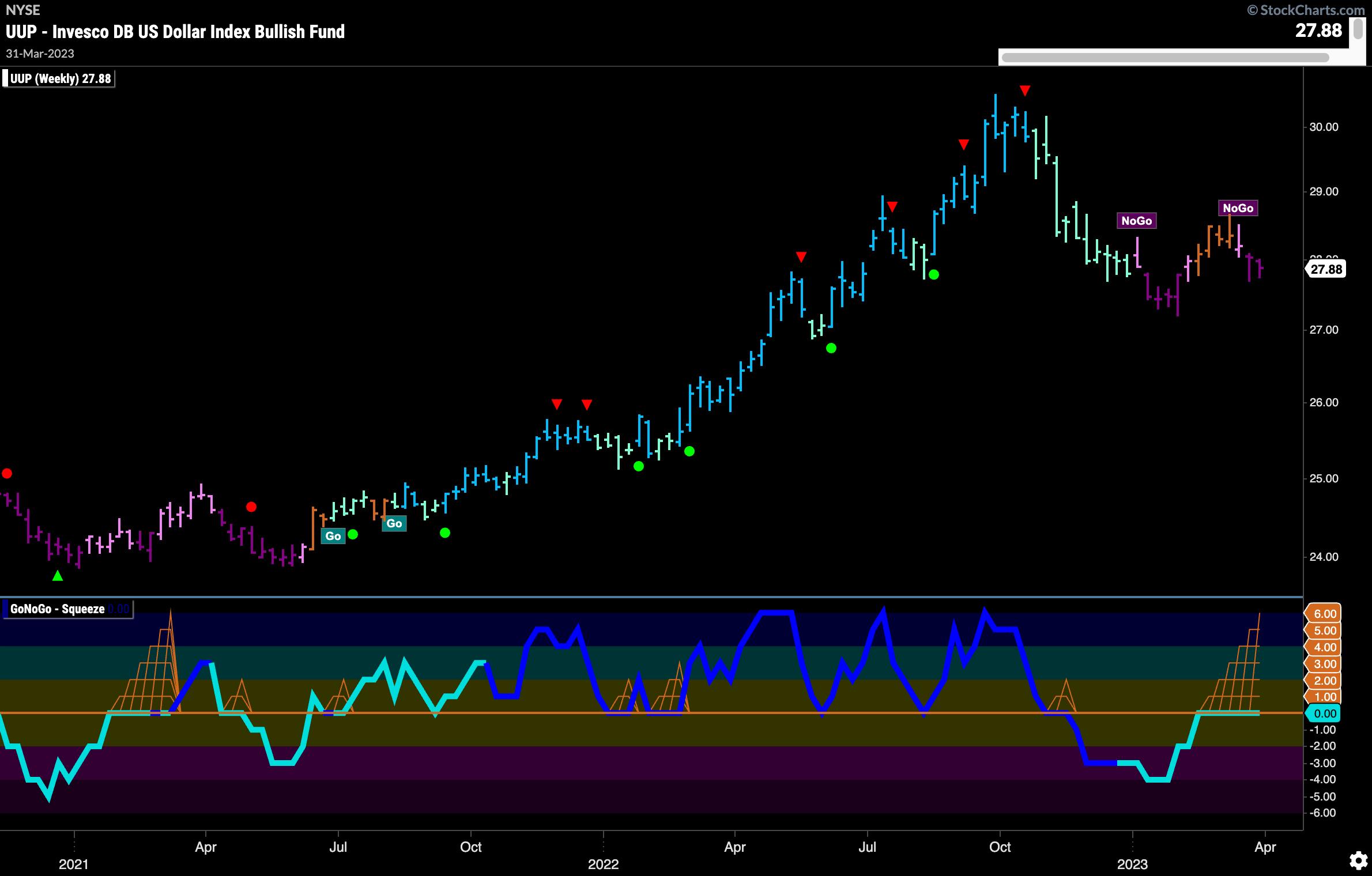
Task: Select the rightmost NoGo label near March 2023
Action: 1238,208
